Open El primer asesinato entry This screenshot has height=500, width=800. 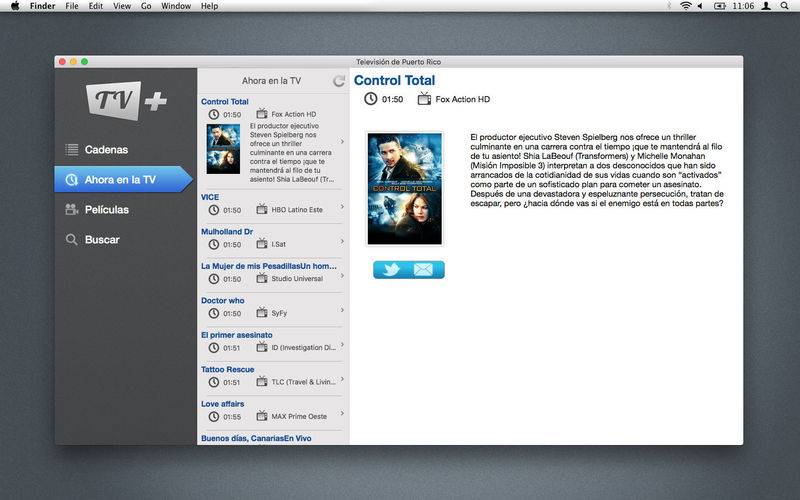pos(272,343)
